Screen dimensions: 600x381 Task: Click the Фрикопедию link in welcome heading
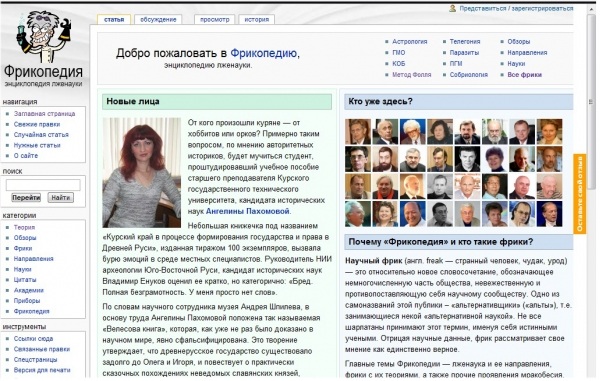[x=263, y=53]
